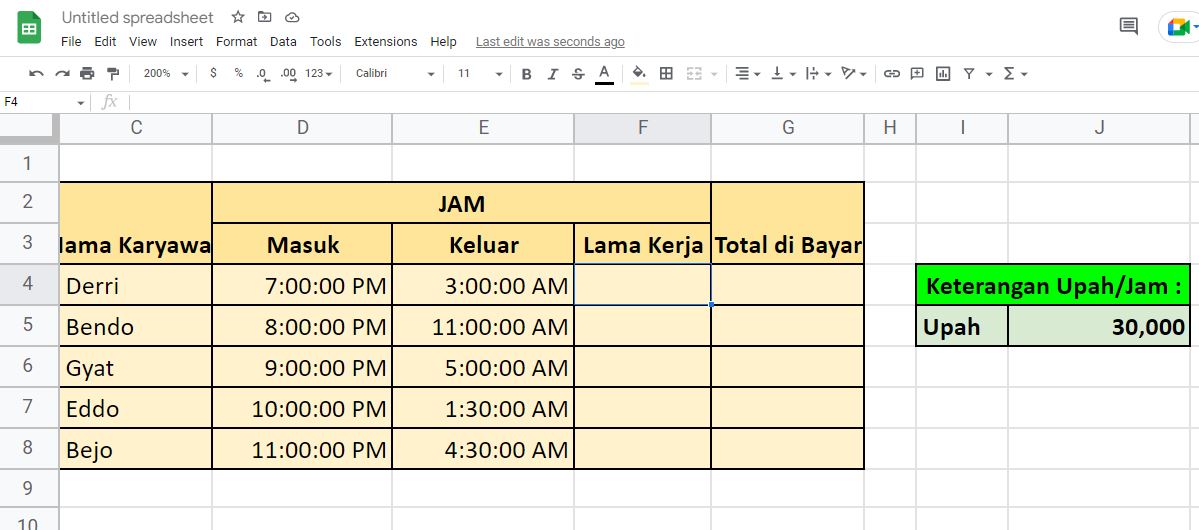Screen dimensions: 1199x530
Task: Open the horizontal align dropdown
Action: tap(747, 73)
